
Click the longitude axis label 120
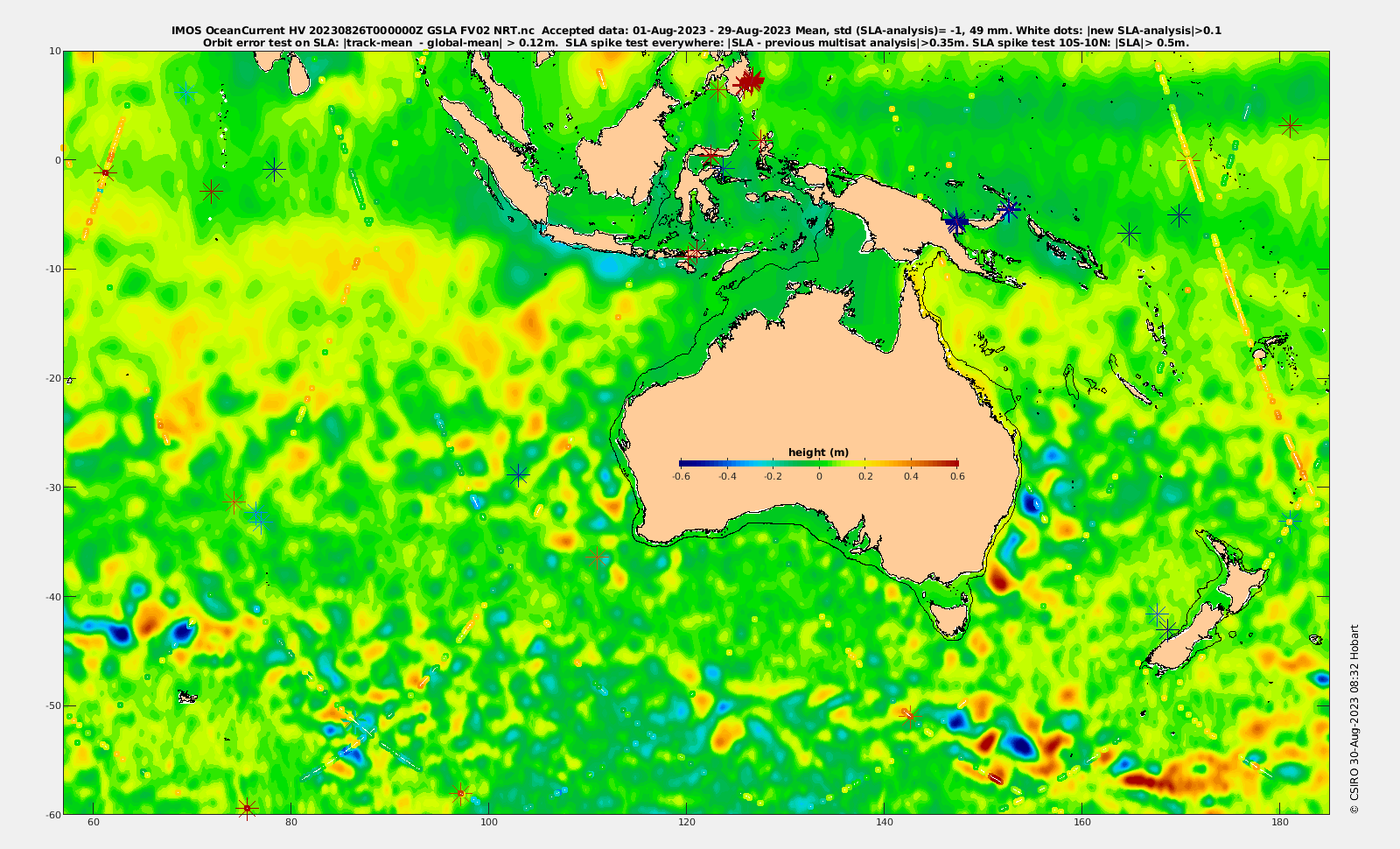point(687,823)
